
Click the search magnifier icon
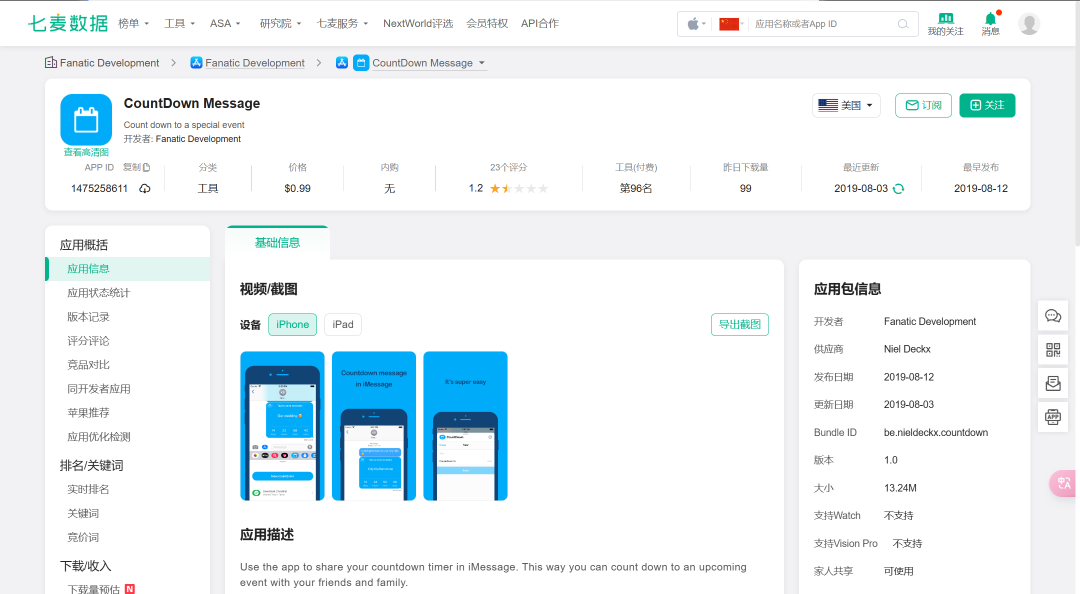point(903,24)
